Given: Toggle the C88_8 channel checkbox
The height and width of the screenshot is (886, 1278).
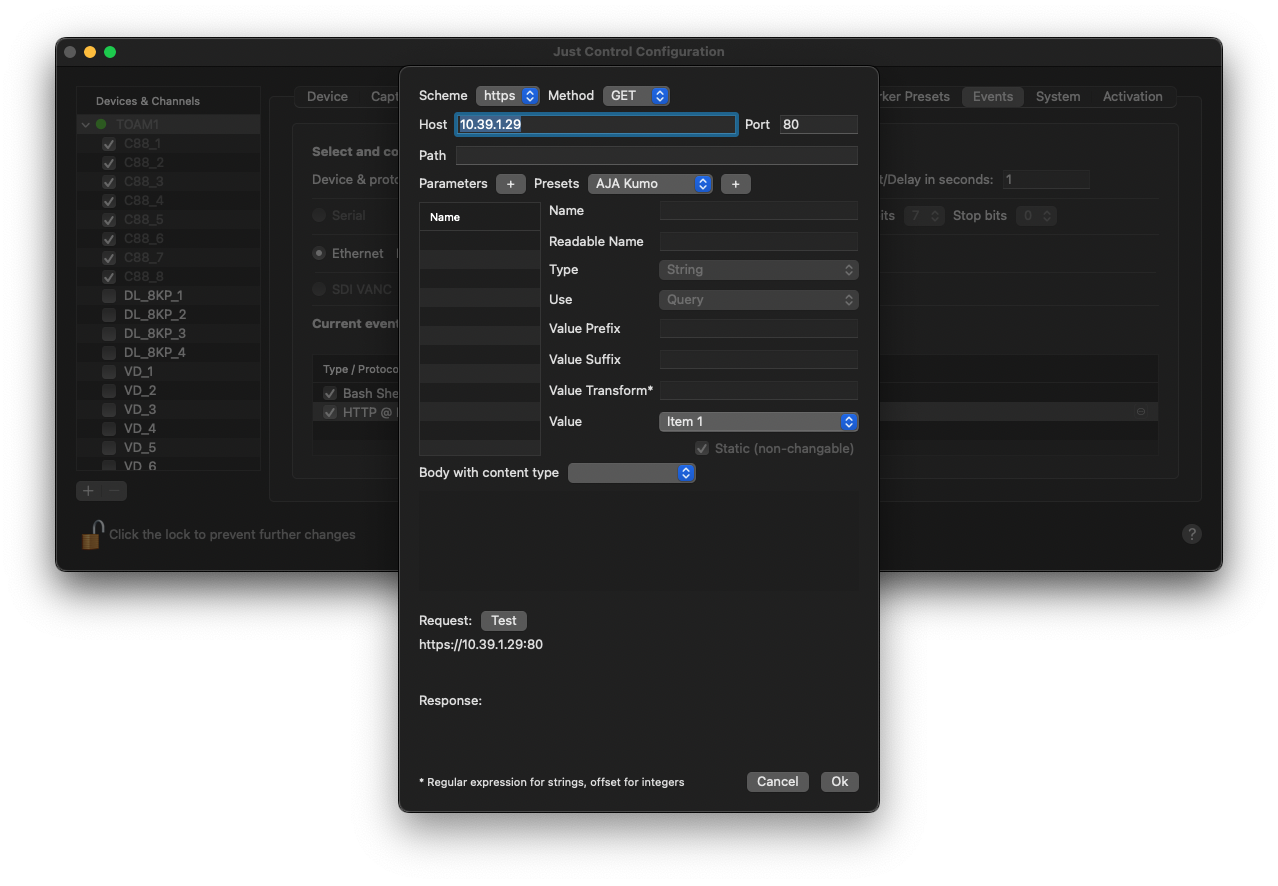Looking at the screenshot, I should [109, 277].
